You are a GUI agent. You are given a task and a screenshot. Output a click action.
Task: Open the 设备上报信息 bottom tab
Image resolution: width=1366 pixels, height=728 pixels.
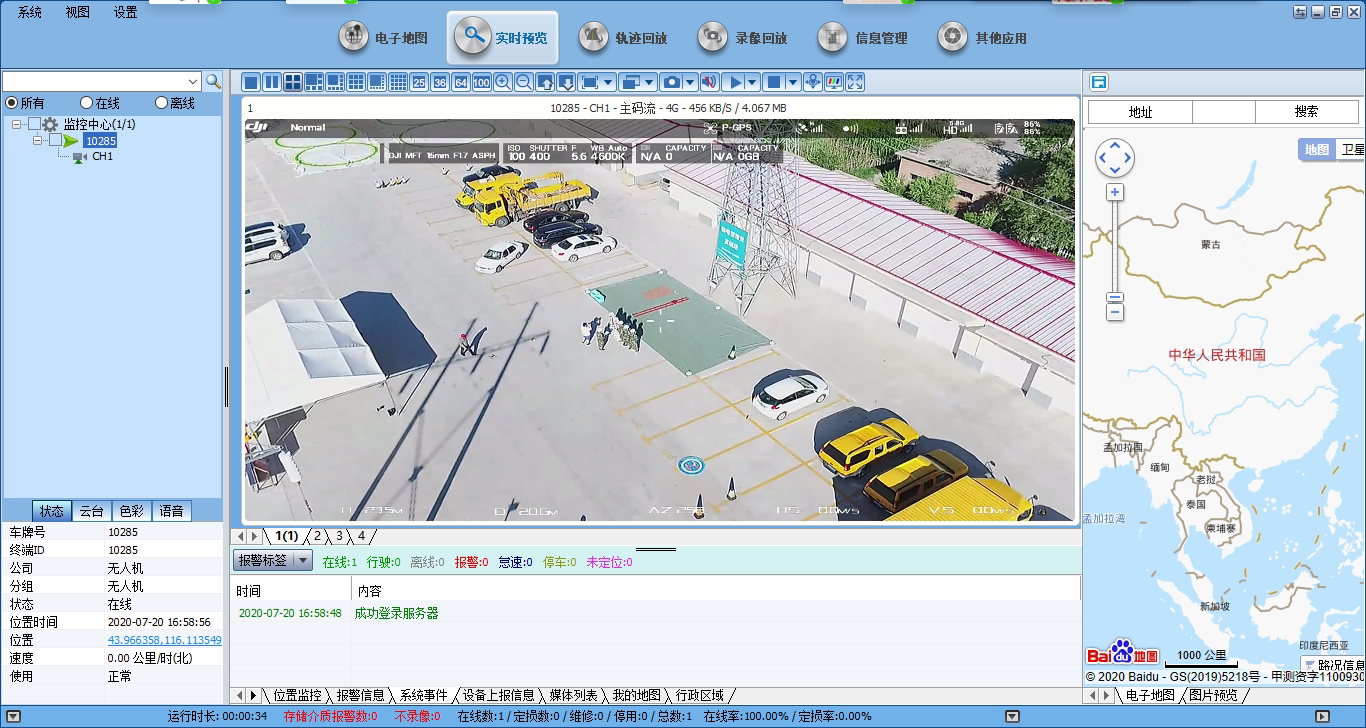pos(498,695)
